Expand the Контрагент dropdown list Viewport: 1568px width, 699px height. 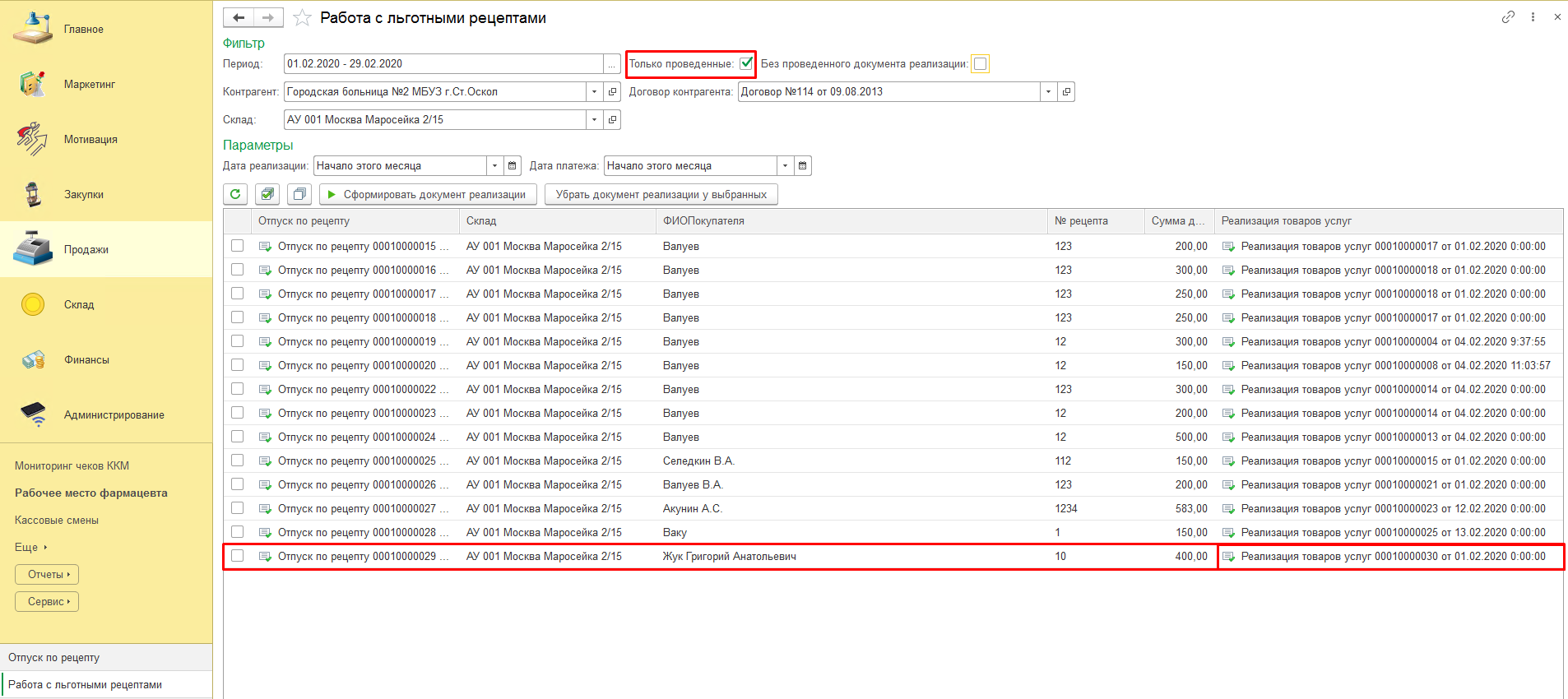point(594,92)
